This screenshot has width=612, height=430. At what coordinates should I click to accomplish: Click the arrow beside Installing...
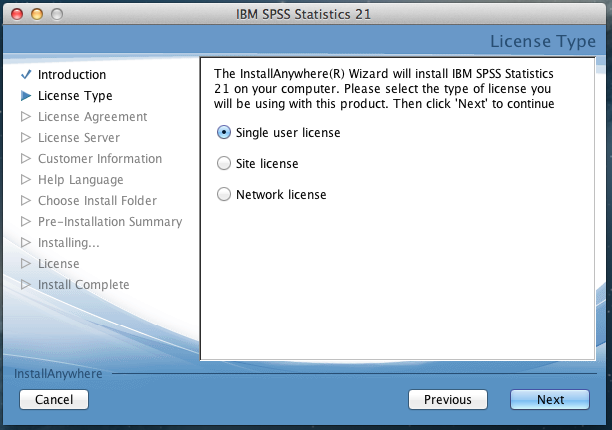26,243
